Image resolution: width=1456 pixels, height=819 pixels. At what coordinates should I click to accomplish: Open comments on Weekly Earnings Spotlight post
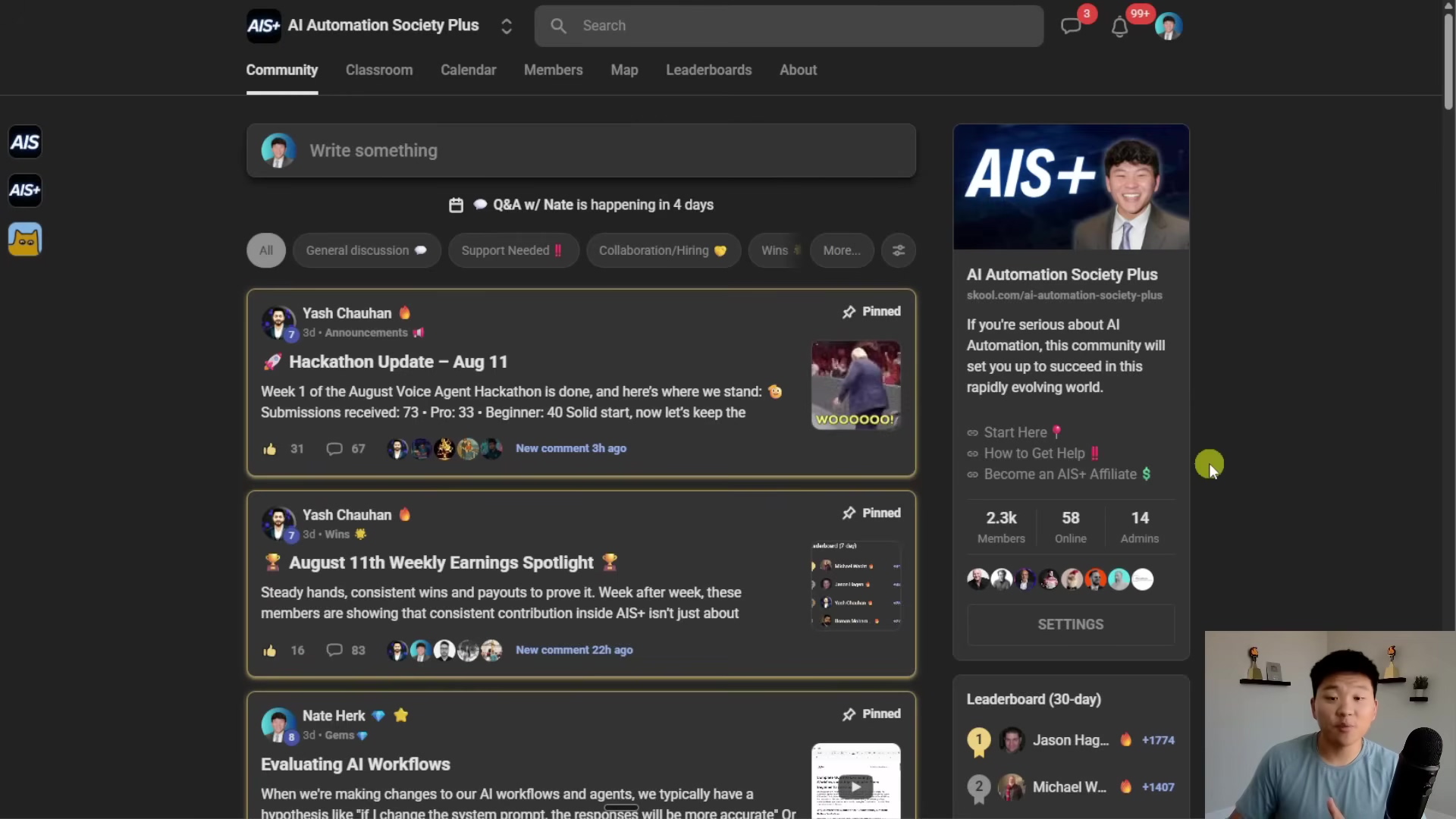point(334,651)
